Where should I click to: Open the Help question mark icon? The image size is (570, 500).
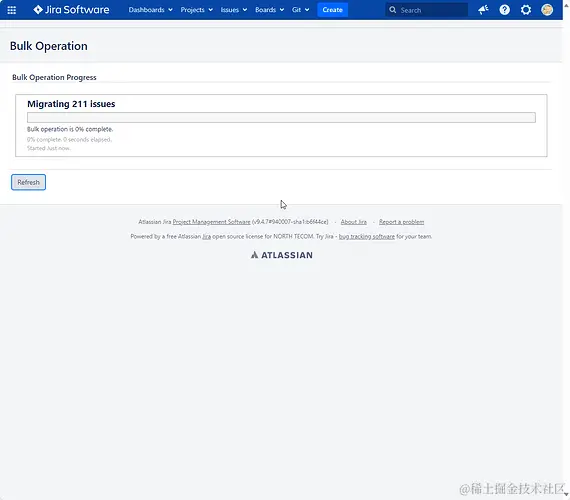point(505,10)
